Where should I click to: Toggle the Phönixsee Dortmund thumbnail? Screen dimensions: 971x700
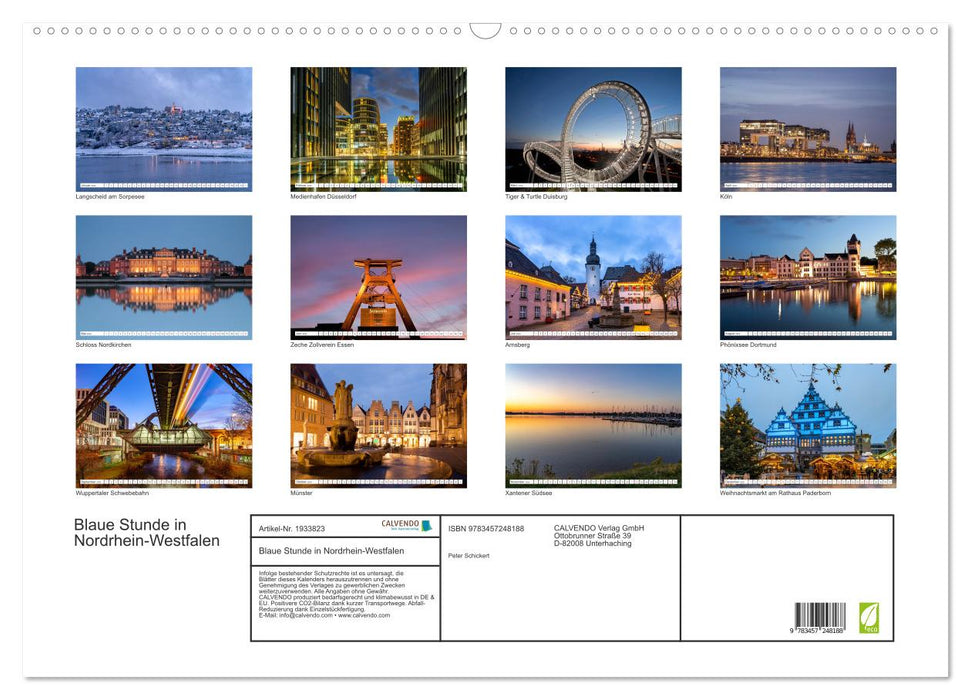[x=808, y=277]
